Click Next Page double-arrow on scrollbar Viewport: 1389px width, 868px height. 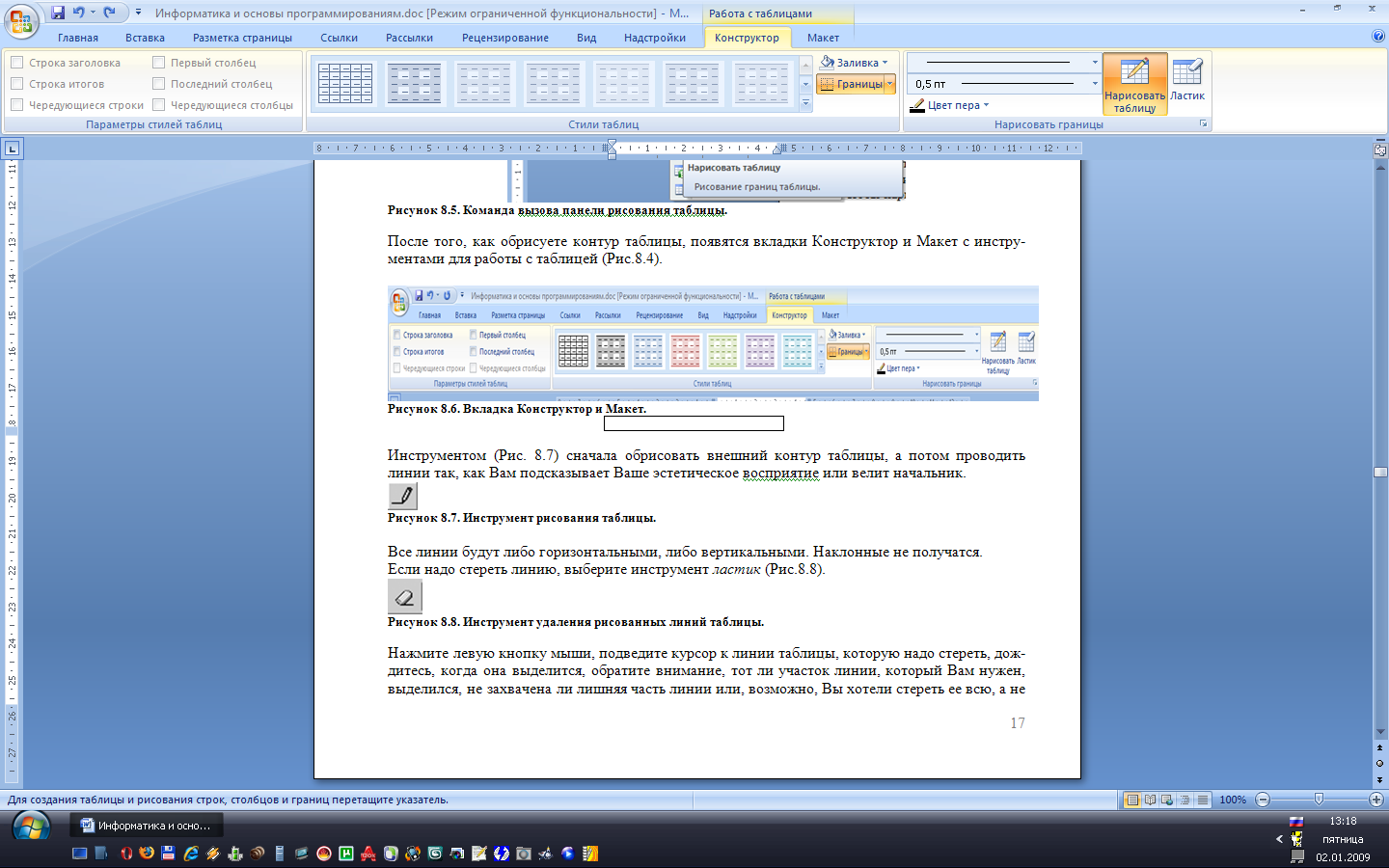pyautogui.click(x=1380, y=778)
